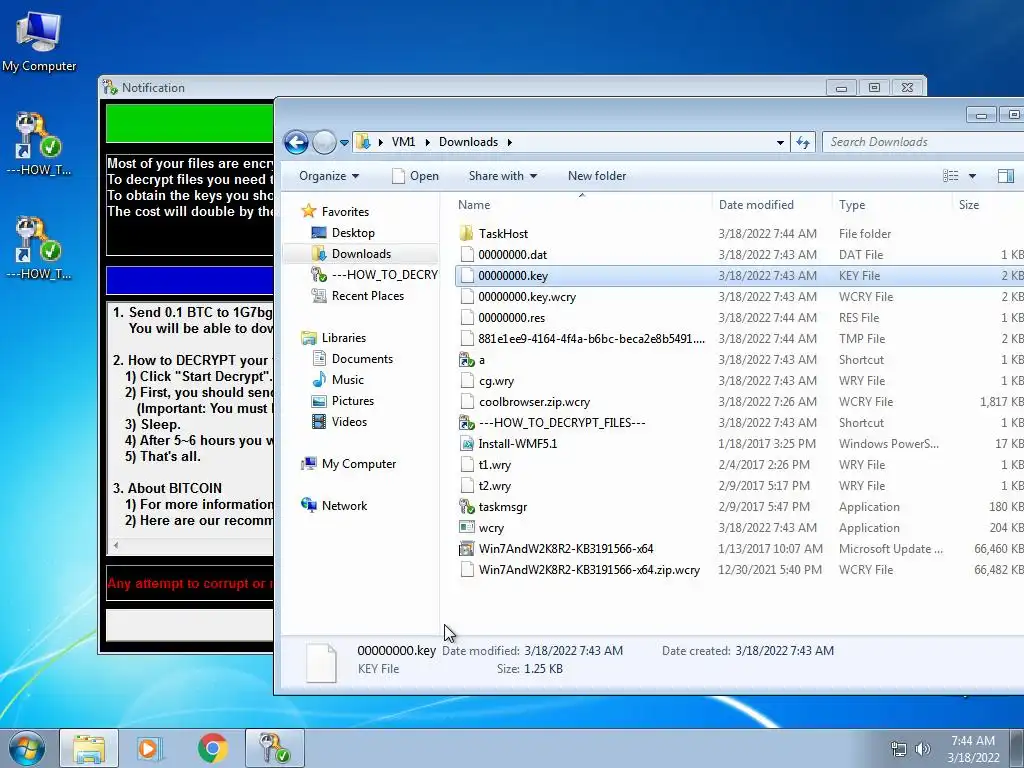Expand view options dropdown arrow
The image size is (1024, 768).
pos(972,176)
